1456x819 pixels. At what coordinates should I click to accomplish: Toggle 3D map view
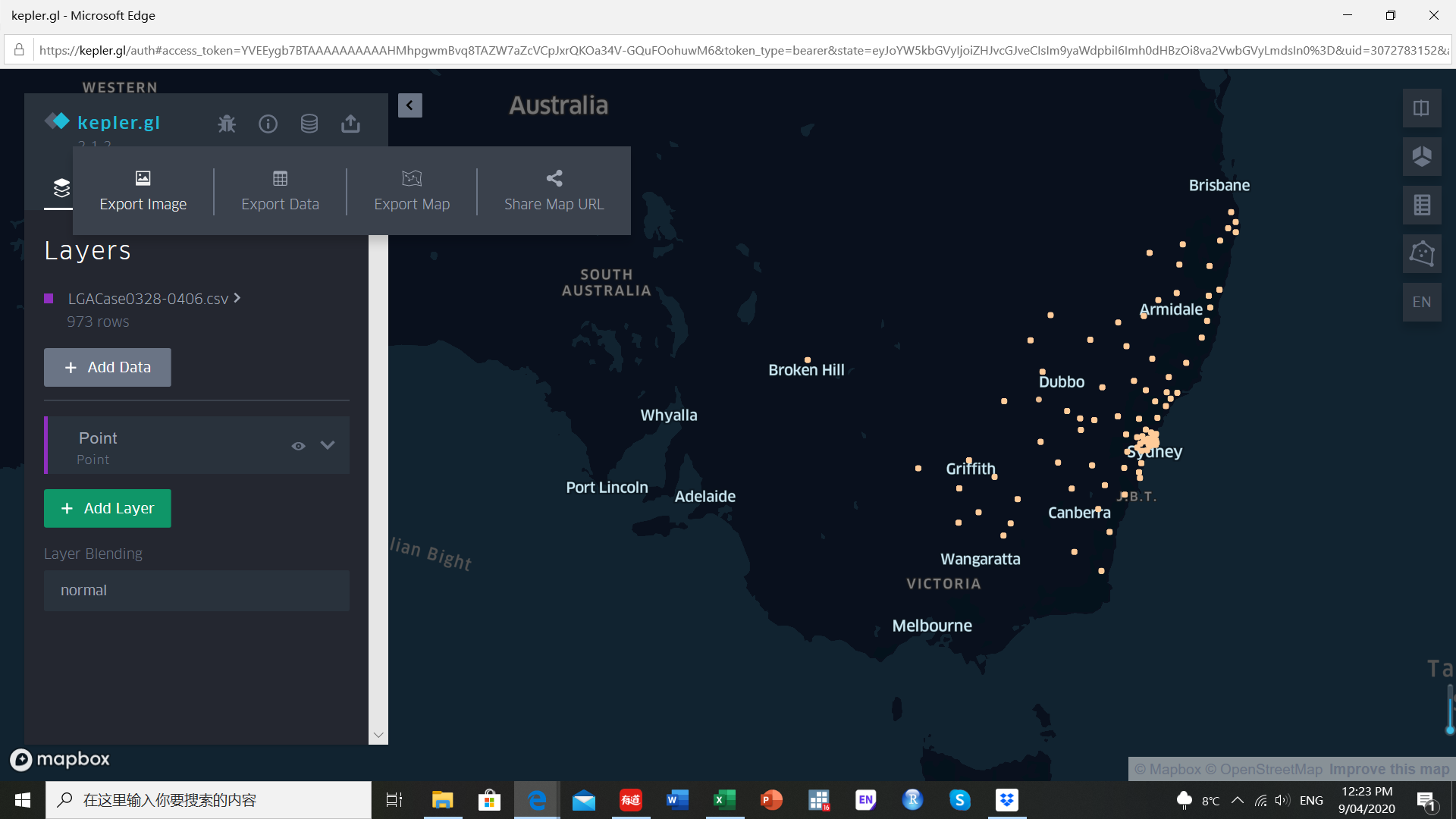coord(1422,157)
